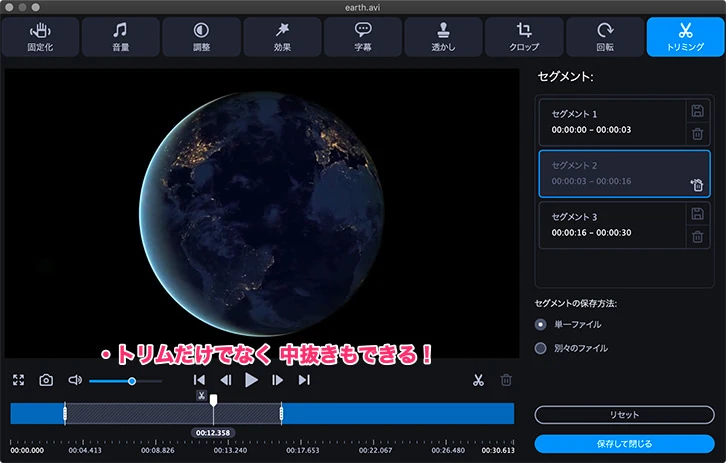Click the white playhead handle
726x463 pixels.
click(x=213, y=400)
